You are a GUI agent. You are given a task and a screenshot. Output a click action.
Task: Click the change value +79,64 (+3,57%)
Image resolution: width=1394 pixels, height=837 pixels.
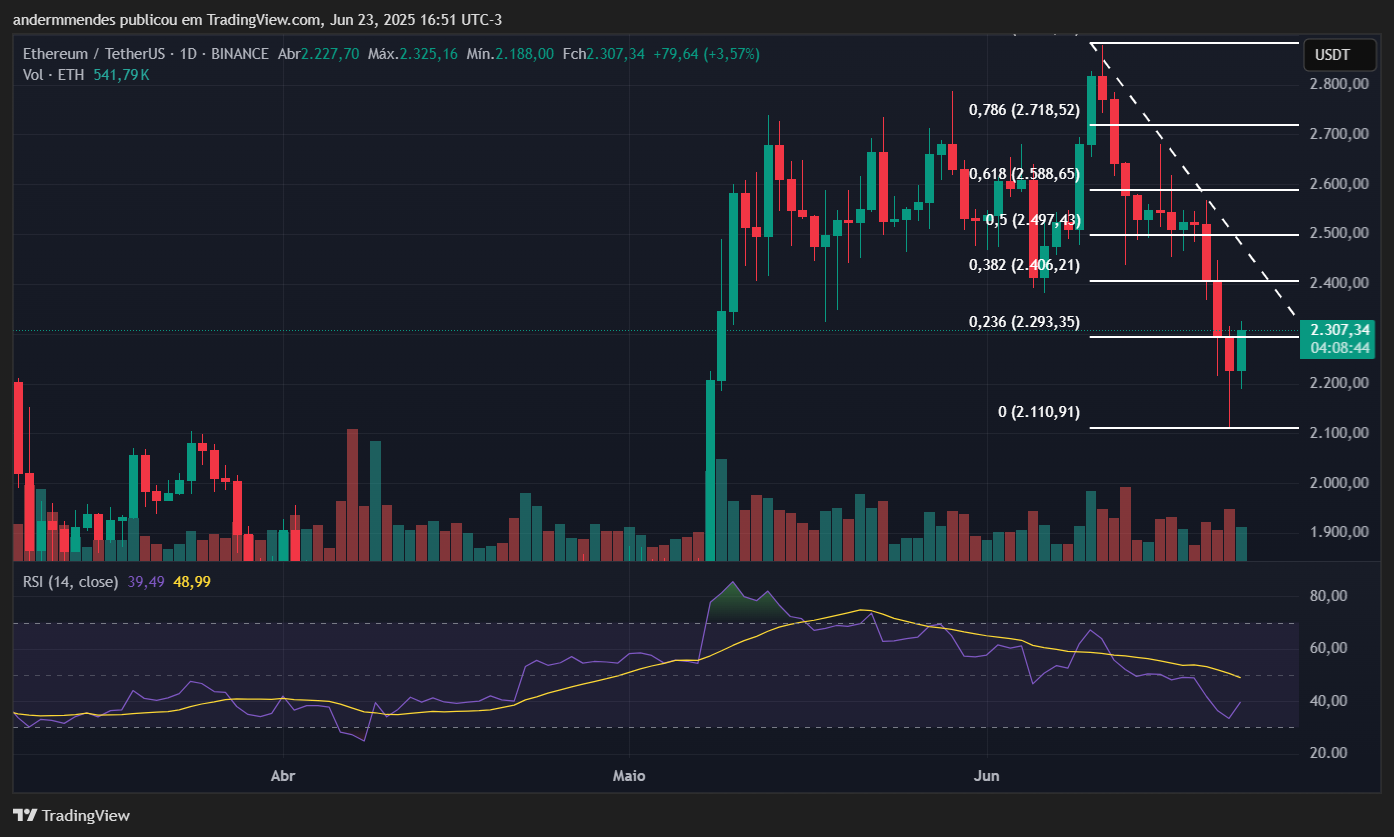(x=706, y=54)
